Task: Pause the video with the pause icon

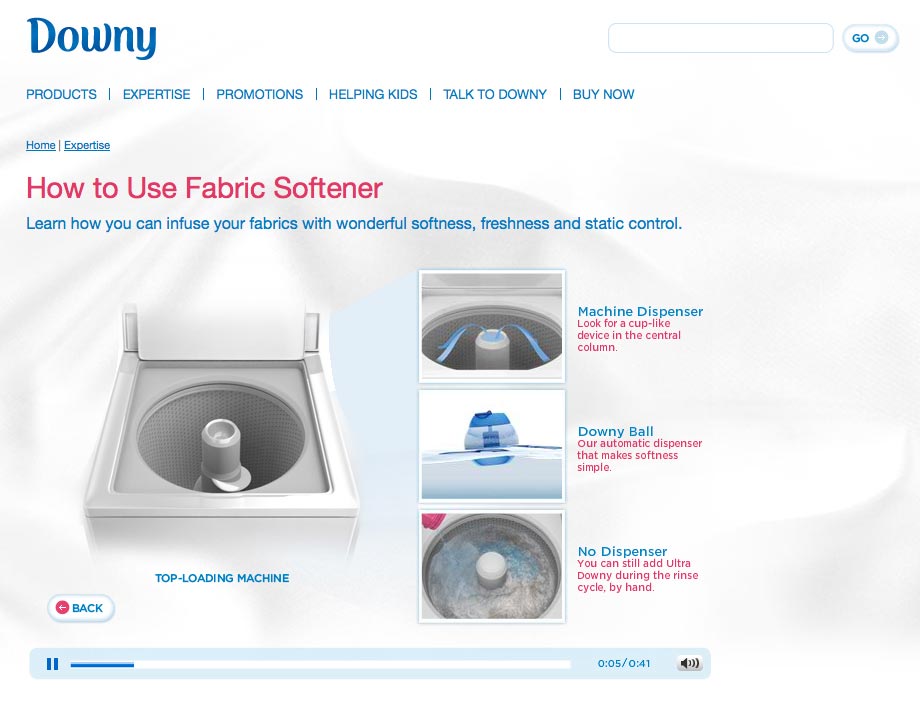Action: [x=52, y=664]
